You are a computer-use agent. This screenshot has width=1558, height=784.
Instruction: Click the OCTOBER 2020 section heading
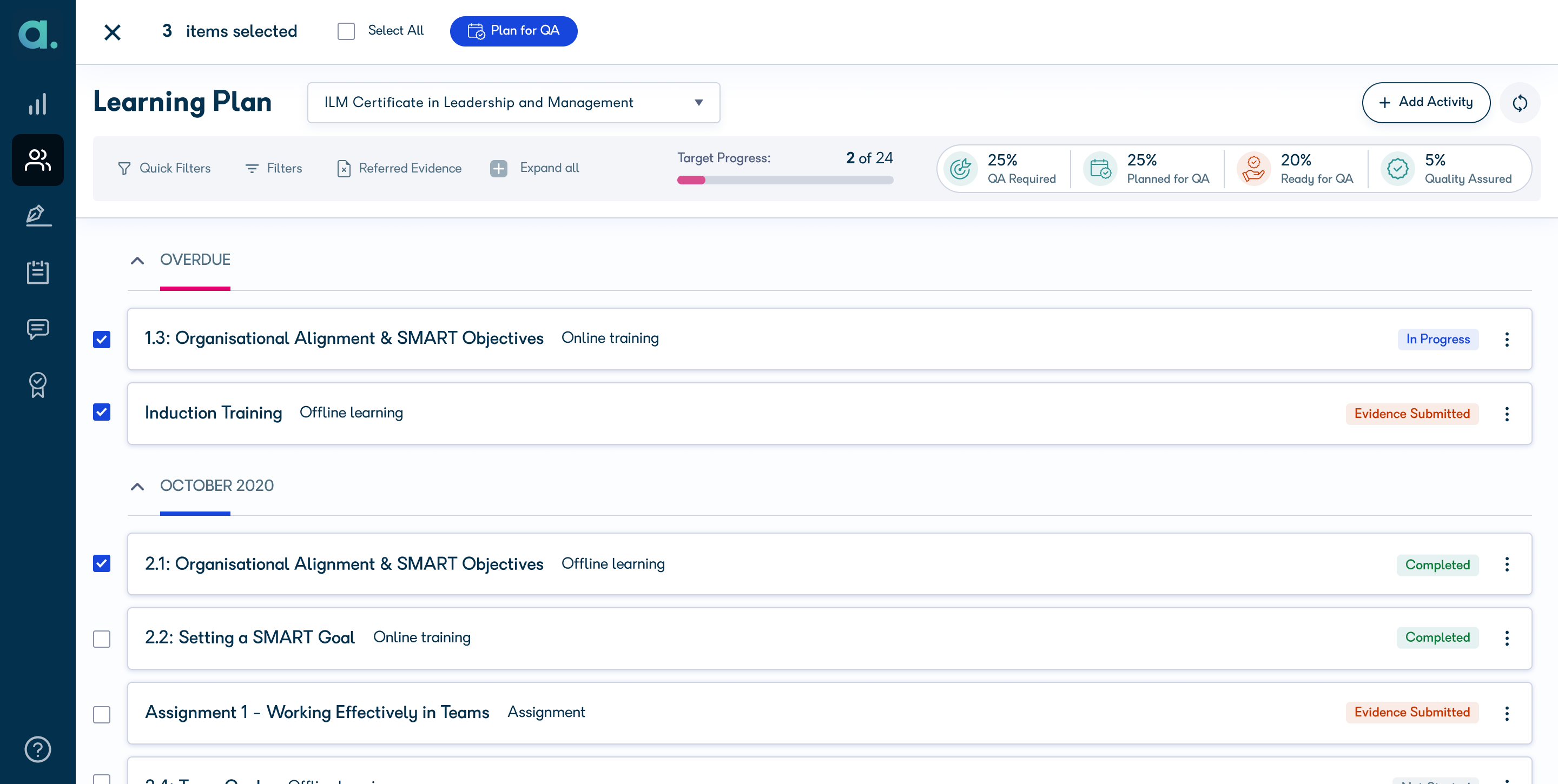(216, 486)
